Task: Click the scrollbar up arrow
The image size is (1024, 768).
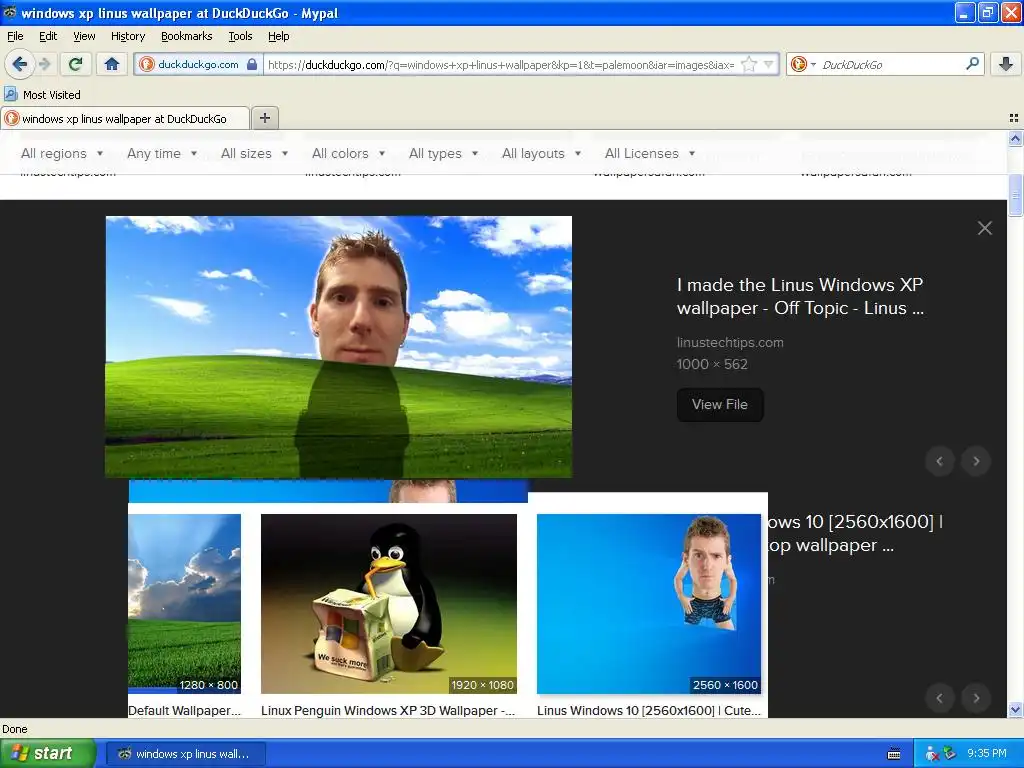Action: click(x=1015, y=138)
